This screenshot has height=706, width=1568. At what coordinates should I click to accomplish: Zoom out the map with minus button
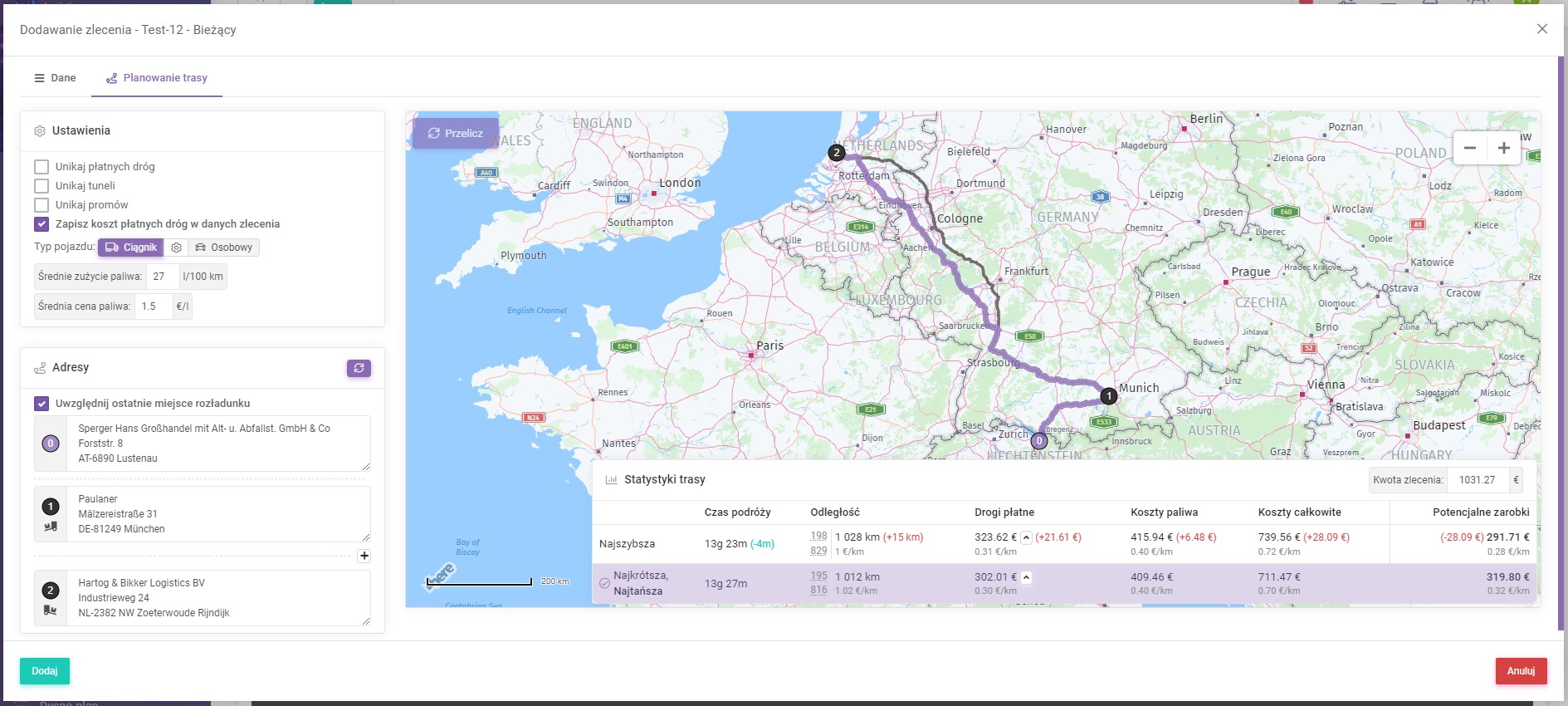click(1470, 148)
